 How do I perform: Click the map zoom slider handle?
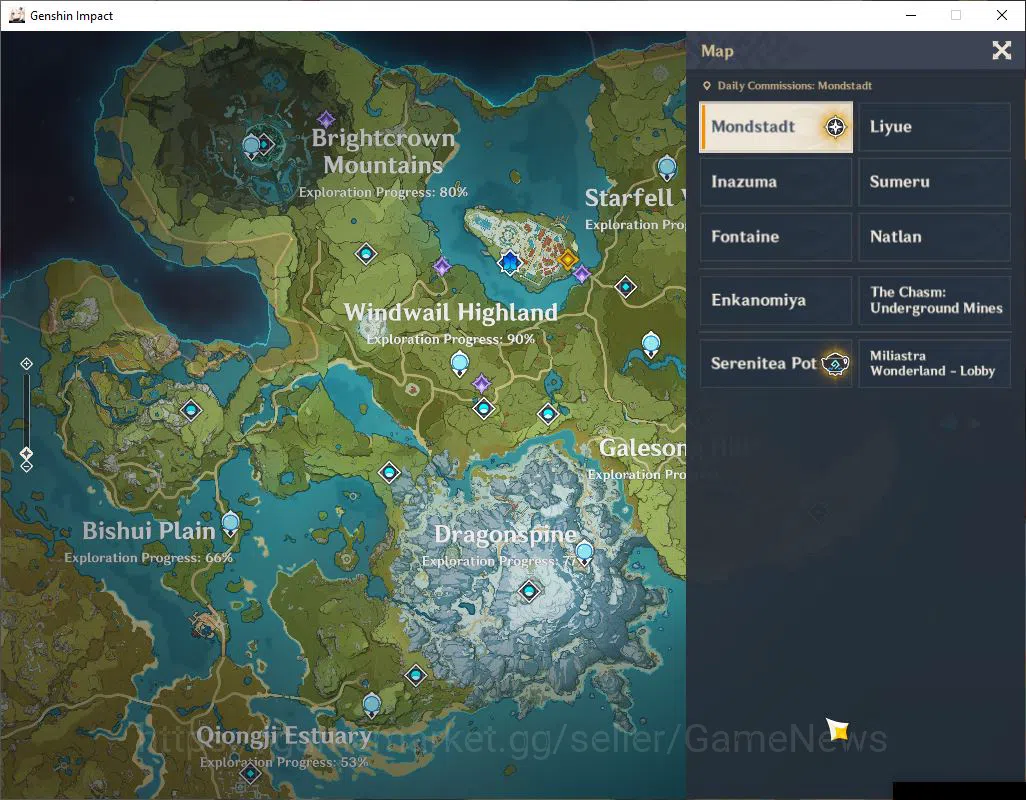[x=26, y=453]
